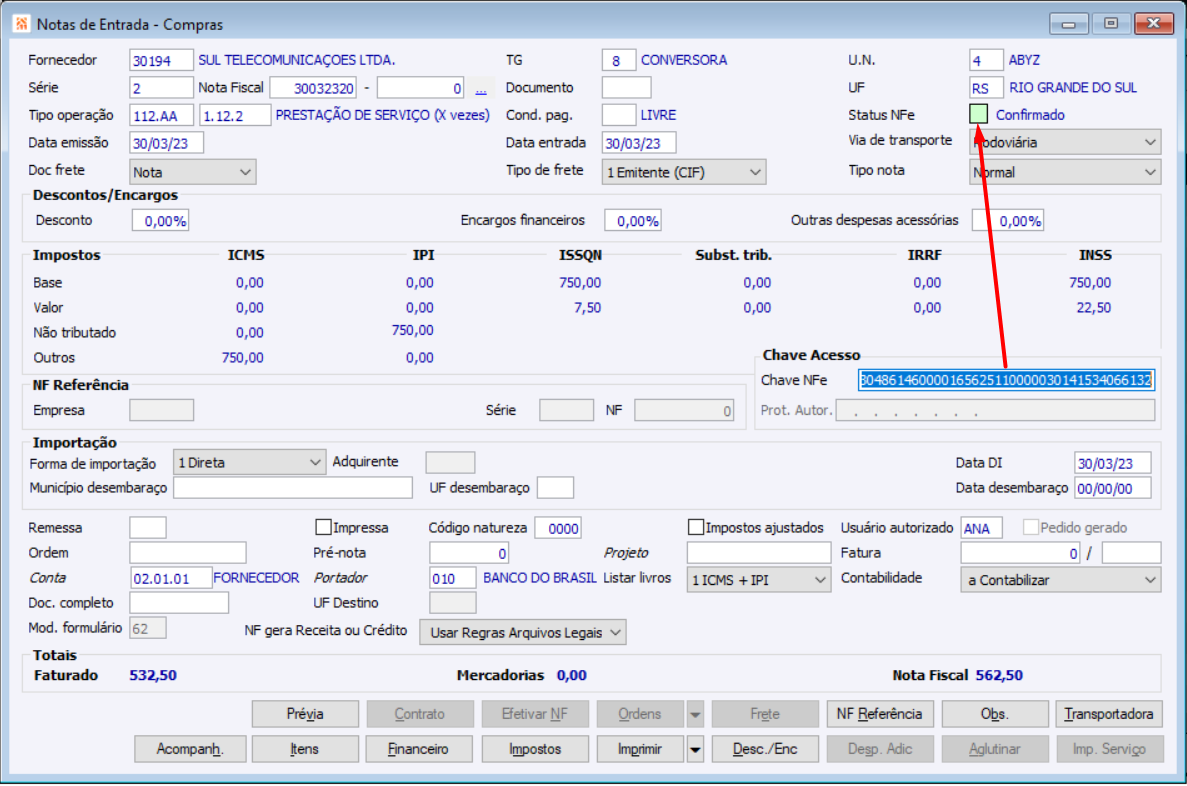This screenshot has width=1187, height=786.
Task: Click the Desconto percentage field
Action: [160, 220]
